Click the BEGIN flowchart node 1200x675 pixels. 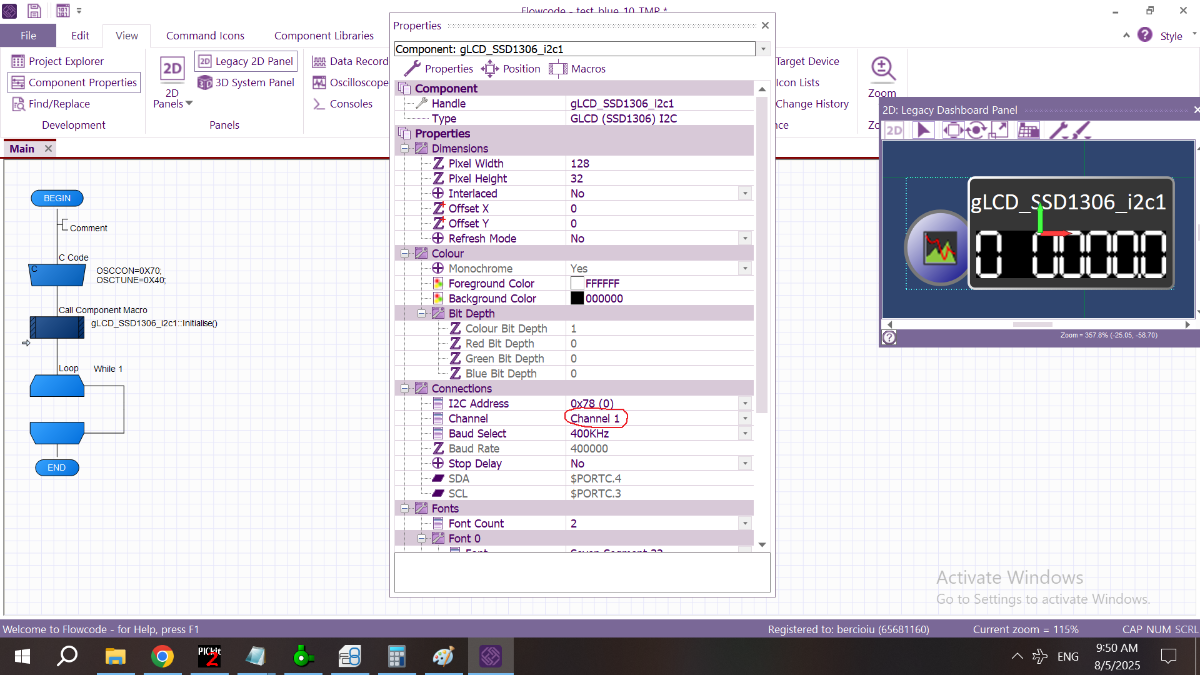[57, 198]
